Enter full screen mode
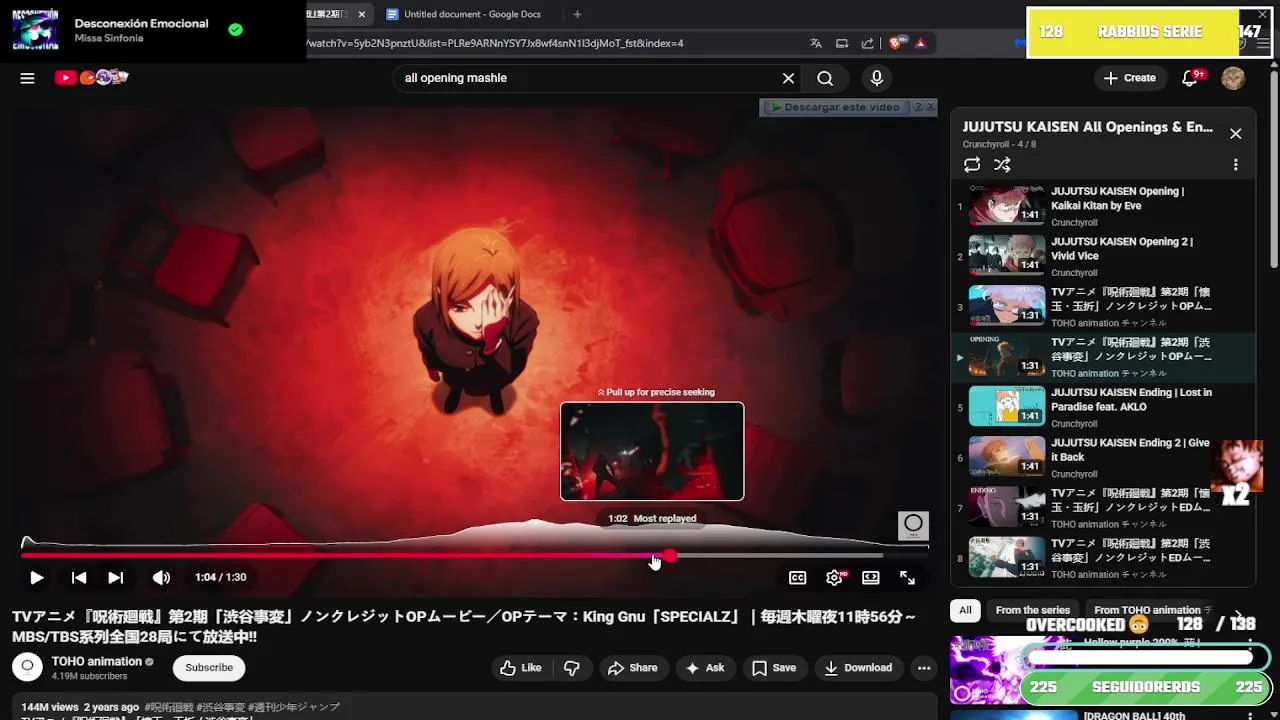This screenshot has width=1280, height=720. click(907, 577)
